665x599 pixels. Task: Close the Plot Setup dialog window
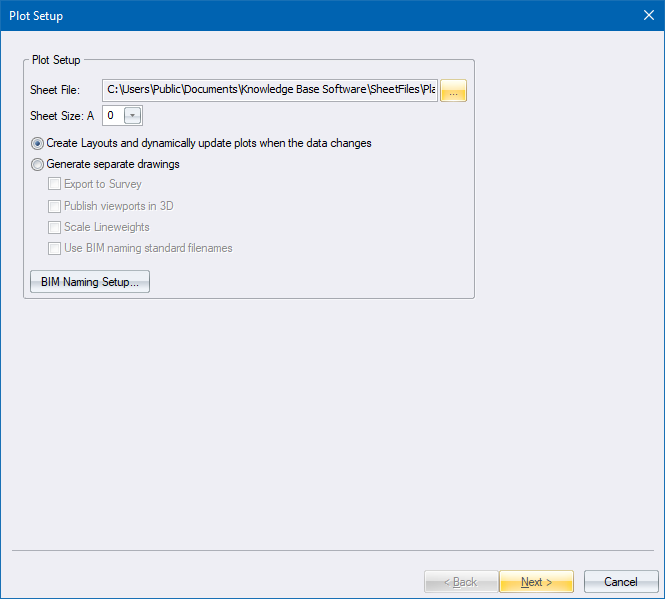coord(647,15)
